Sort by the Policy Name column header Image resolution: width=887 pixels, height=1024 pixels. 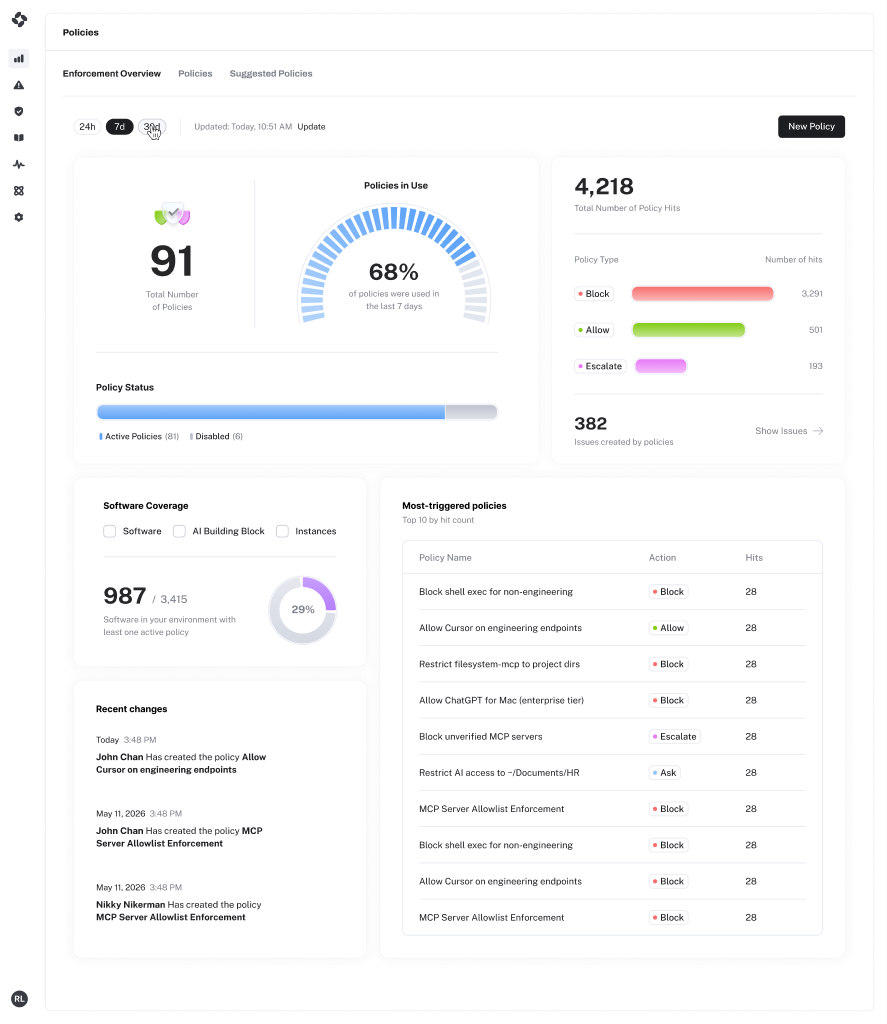click(445, 558)
